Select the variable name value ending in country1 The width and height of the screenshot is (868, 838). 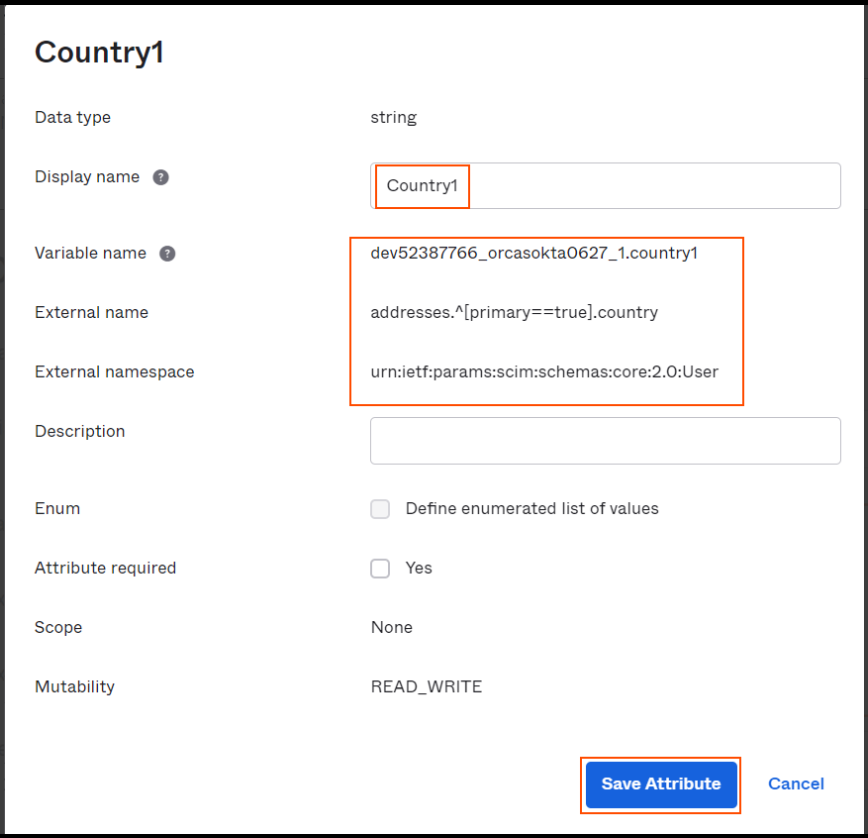pyautogui.click(x=534, y=253)
